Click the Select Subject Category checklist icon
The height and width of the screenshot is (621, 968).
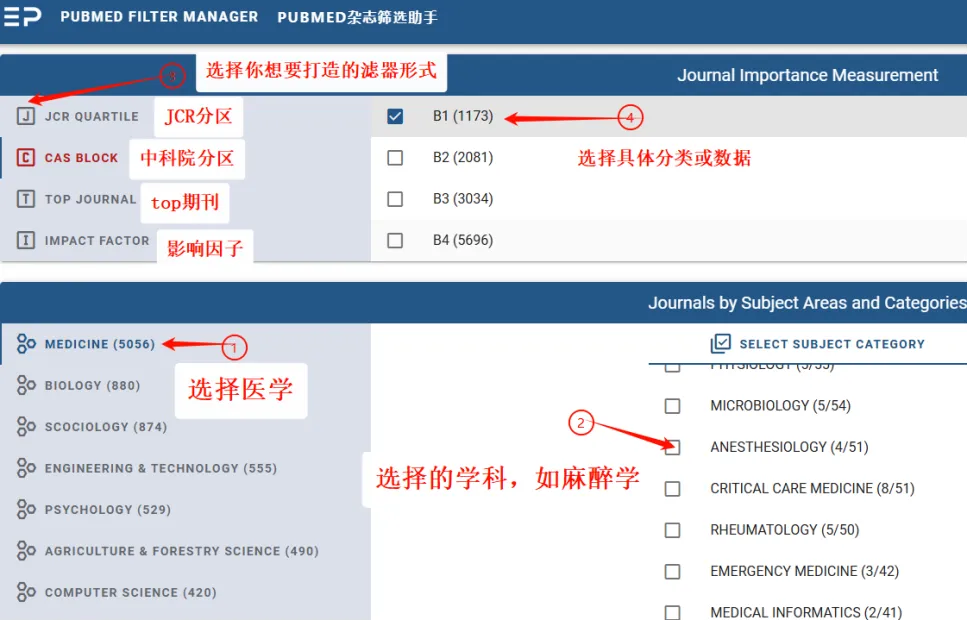[x=720, y=344]
